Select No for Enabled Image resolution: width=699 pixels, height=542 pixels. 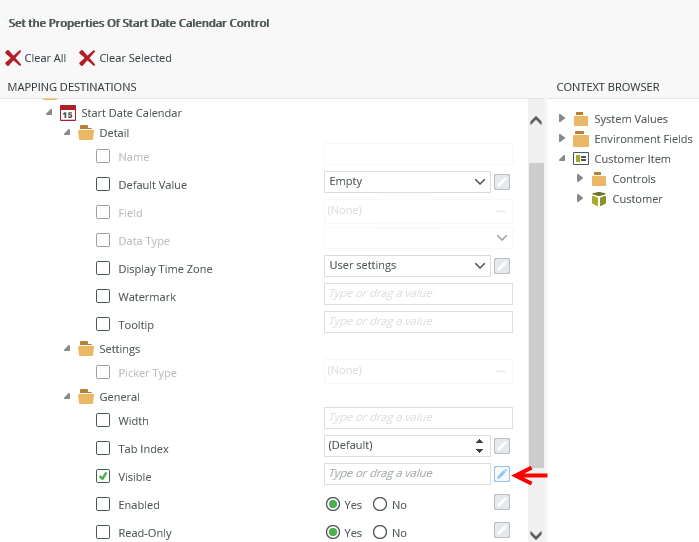click(380, 505)
